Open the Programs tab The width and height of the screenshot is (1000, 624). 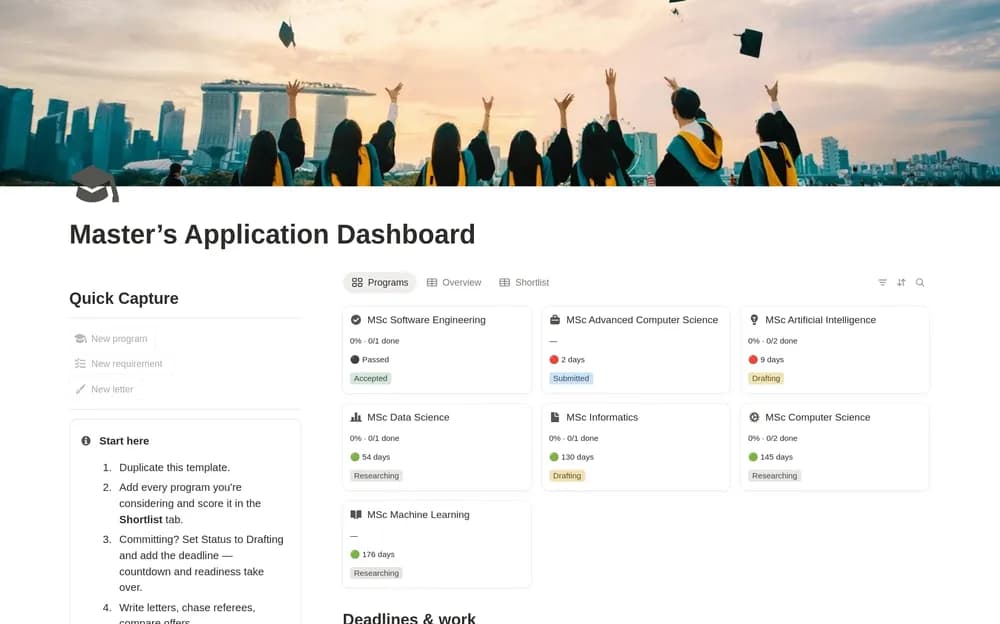(380, 282)
